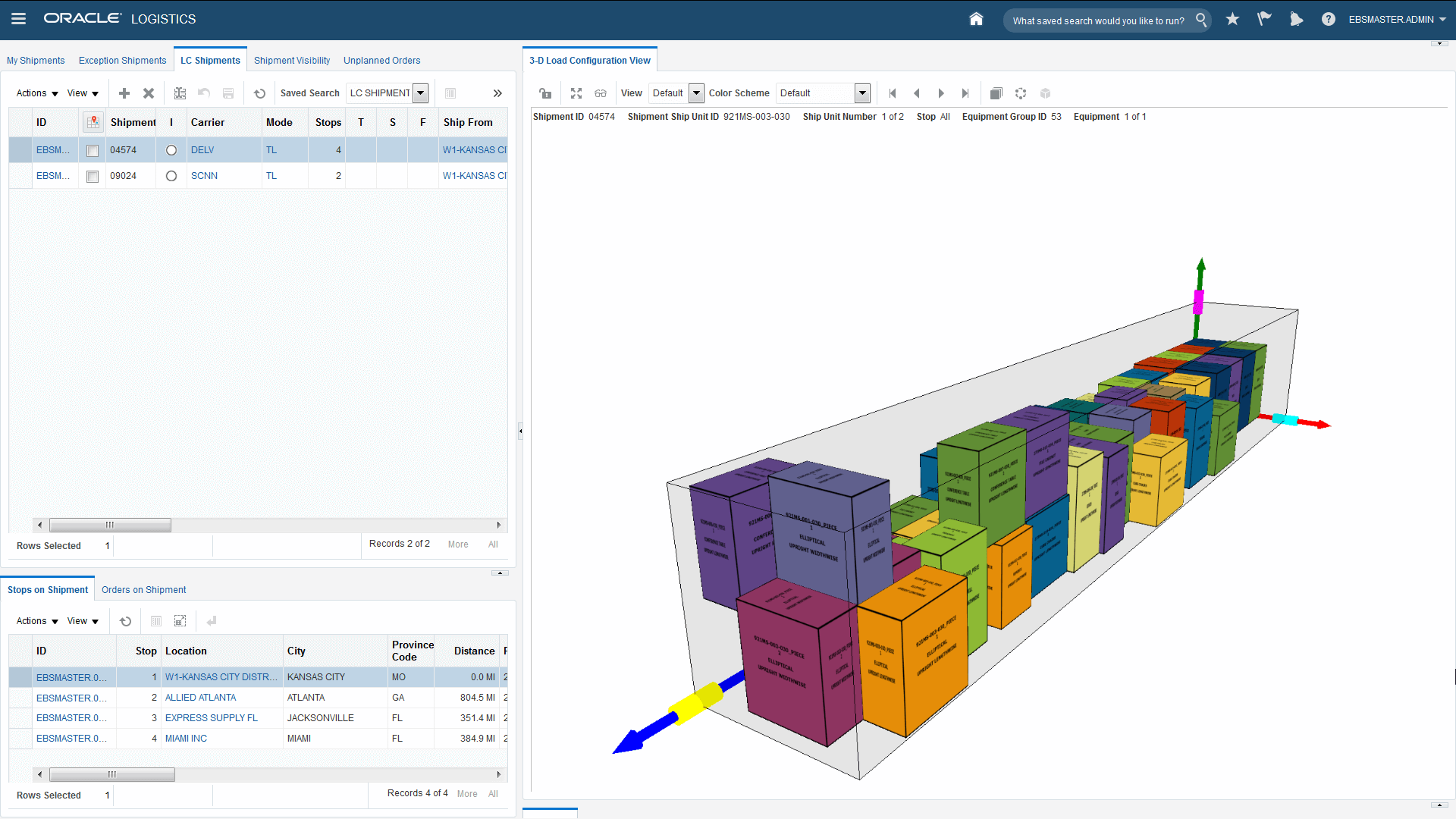Check the checkbox for shipment 09024

[93, 177]
